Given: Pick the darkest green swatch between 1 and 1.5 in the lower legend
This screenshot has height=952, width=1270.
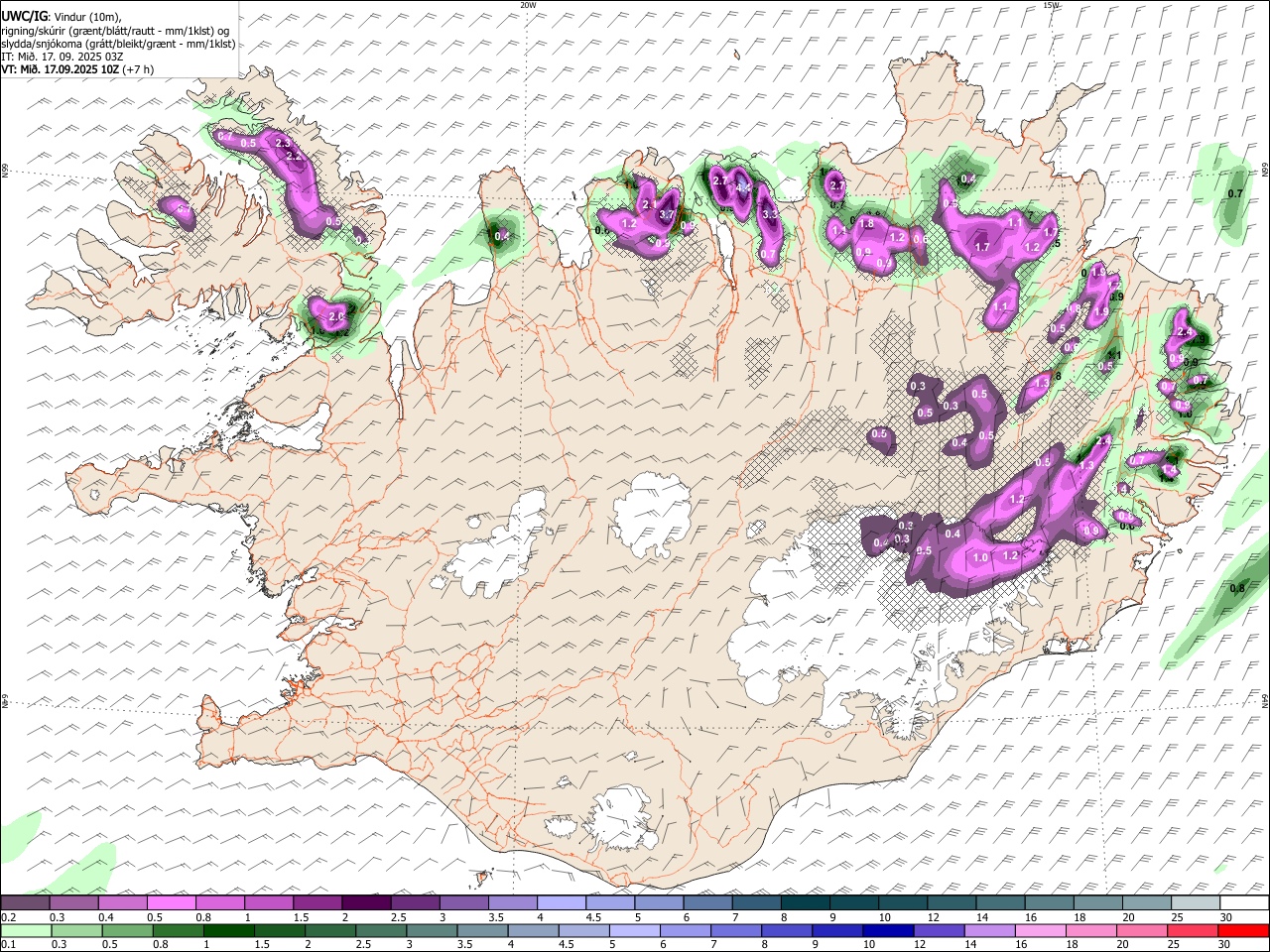Looking at the screenshot, I should pyautogui.click(x=228, y=930).
